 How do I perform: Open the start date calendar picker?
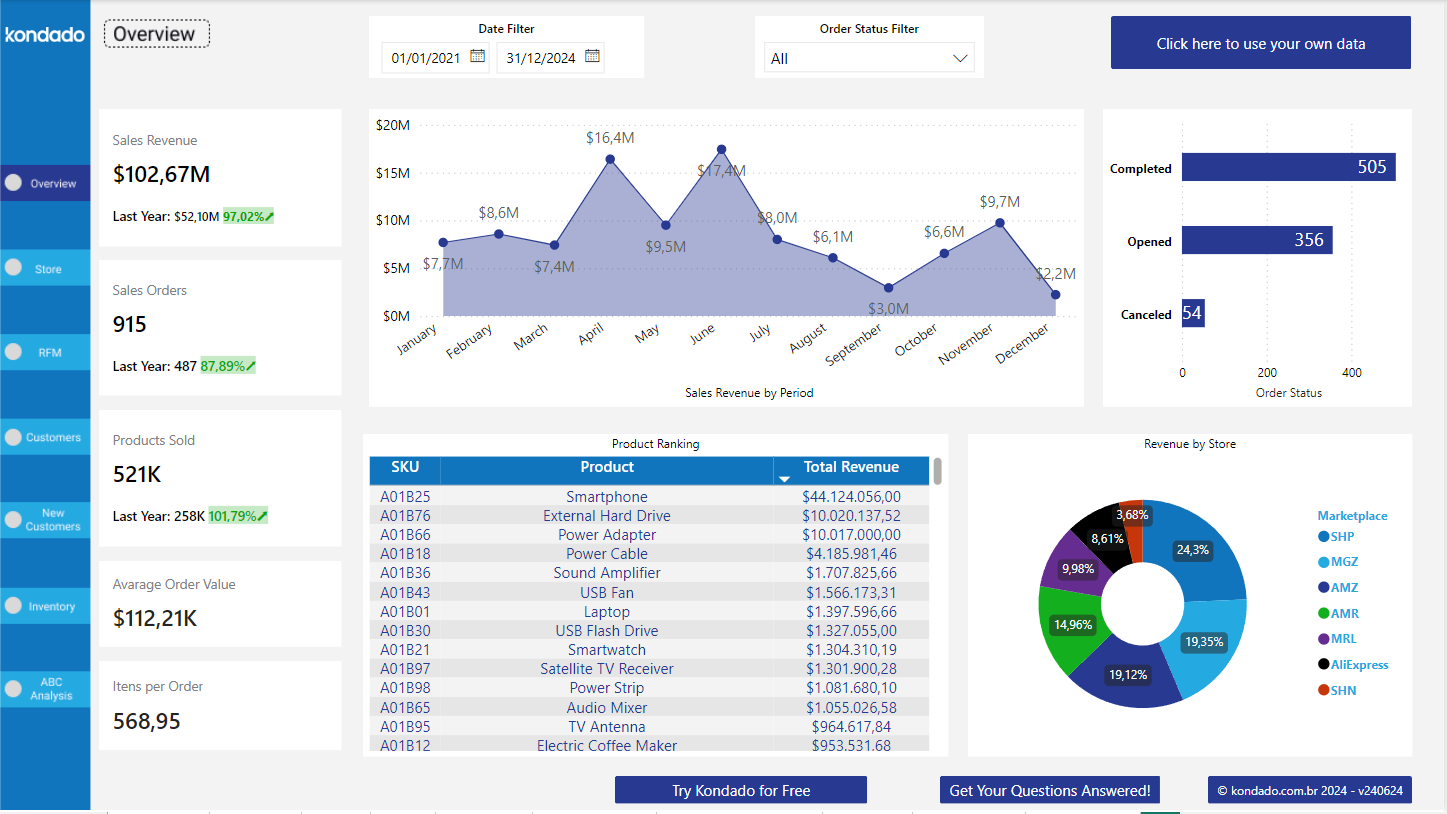click(478, 57)
